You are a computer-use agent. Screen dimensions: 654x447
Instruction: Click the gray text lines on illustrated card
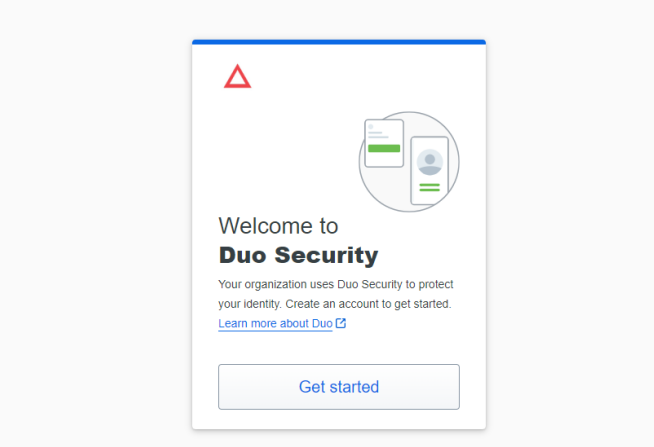pos(378,135)
